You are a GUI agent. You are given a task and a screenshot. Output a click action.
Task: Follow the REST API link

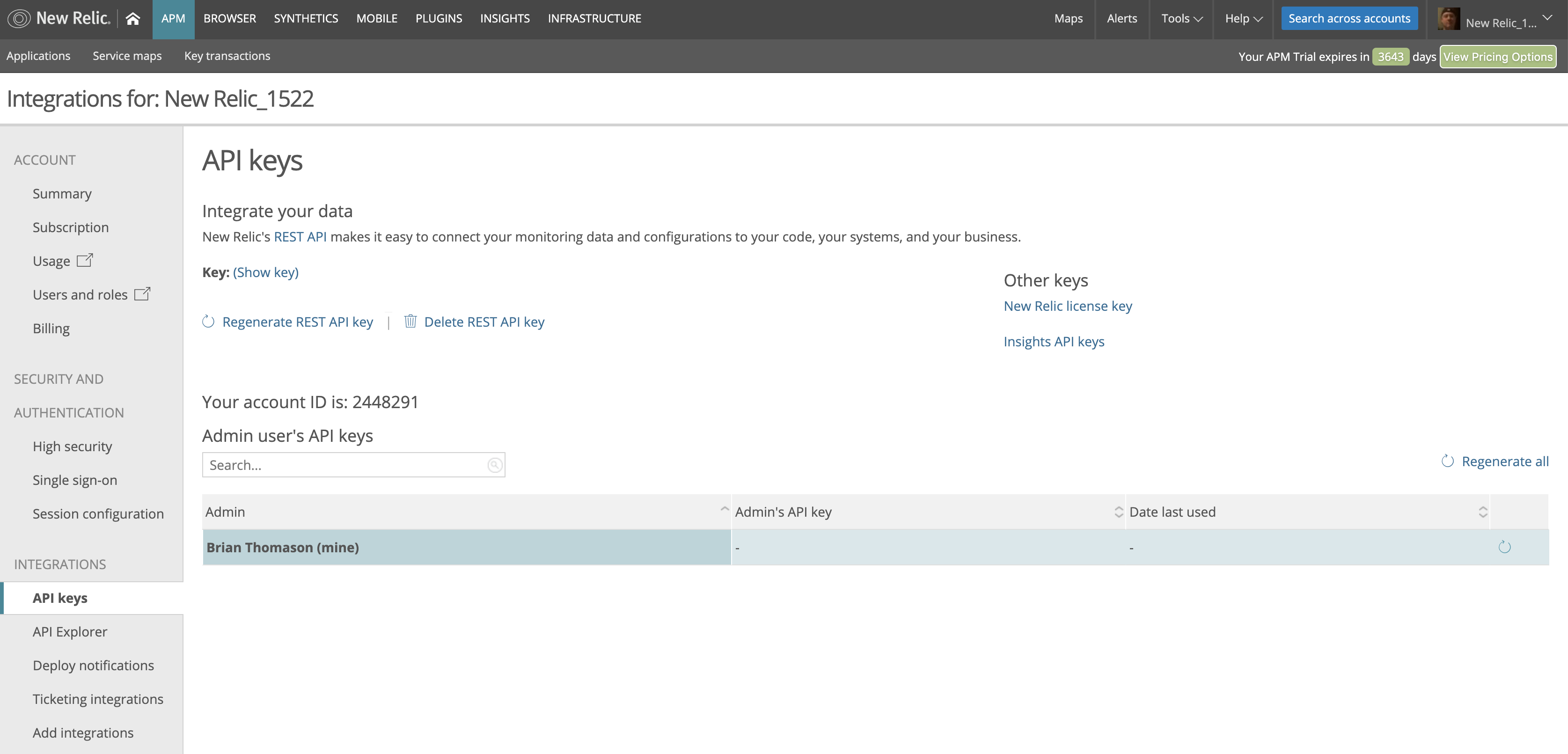point(300,237)
